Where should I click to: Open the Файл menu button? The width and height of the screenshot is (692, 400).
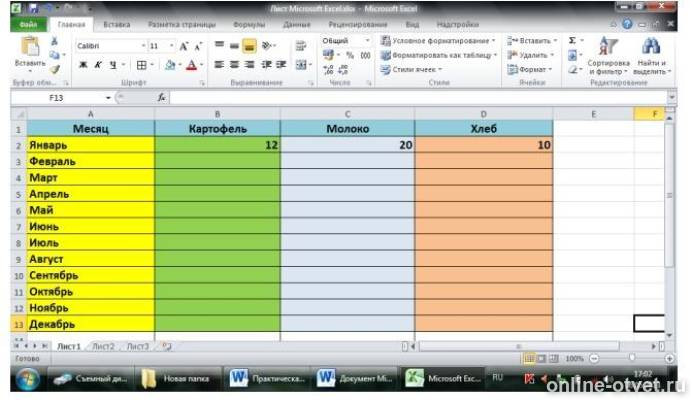[28, 23]
